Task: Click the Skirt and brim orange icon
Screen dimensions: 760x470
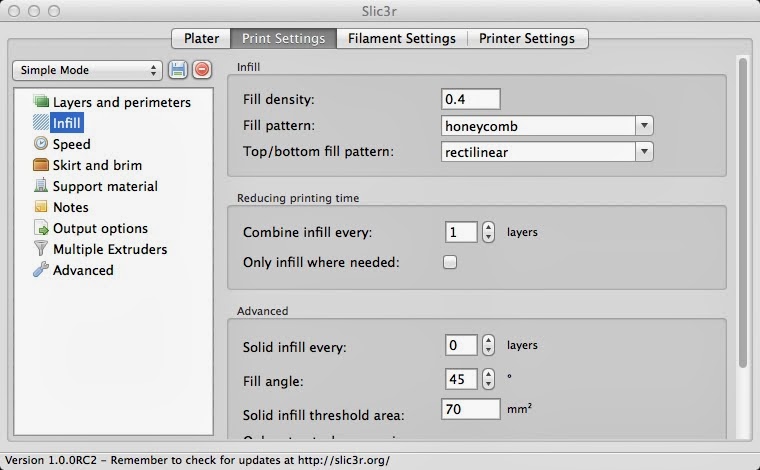Action: (41, 165)
